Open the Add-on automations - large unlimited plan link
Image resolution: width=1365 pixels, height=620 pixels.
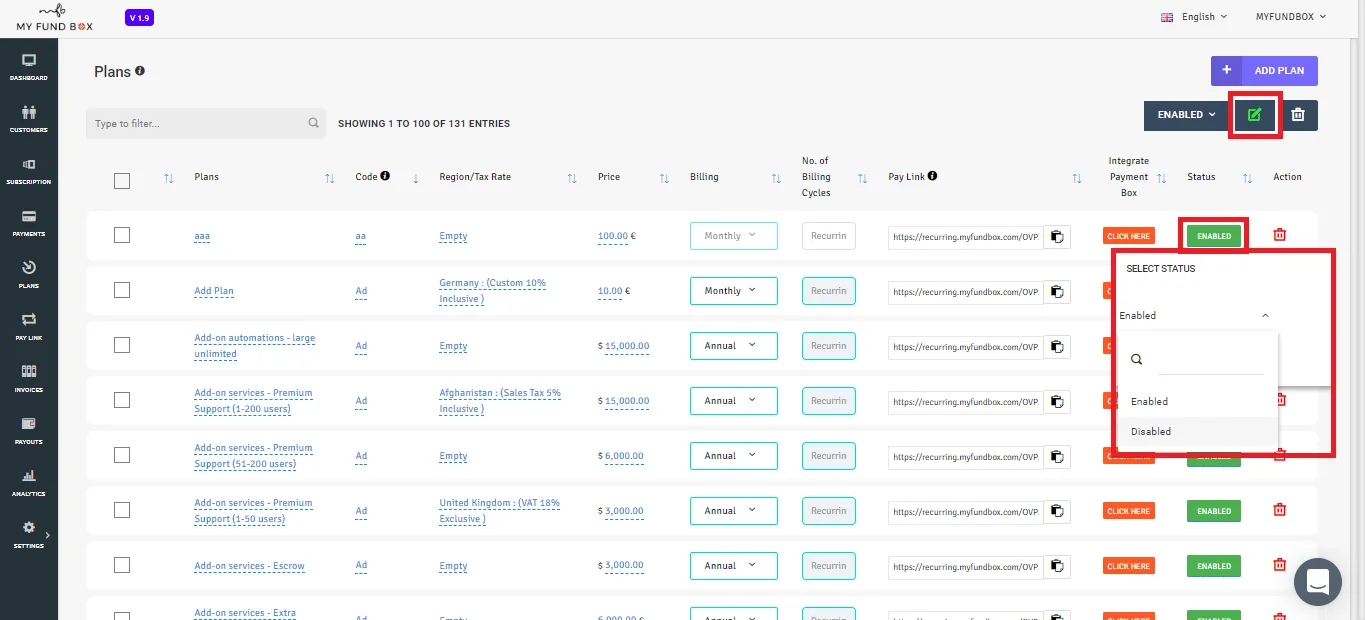[x=254, y=346]
